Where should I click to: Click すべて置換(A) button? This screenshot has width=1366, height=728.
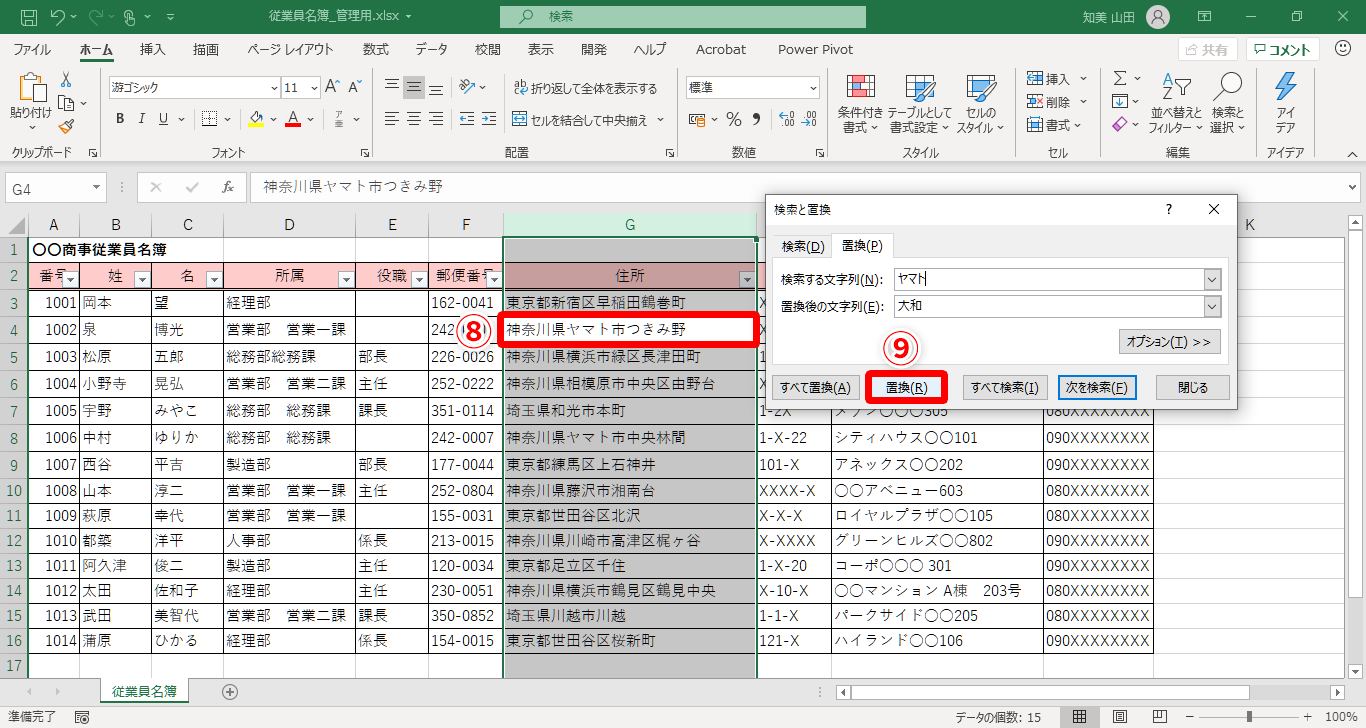tap(815, 388)
